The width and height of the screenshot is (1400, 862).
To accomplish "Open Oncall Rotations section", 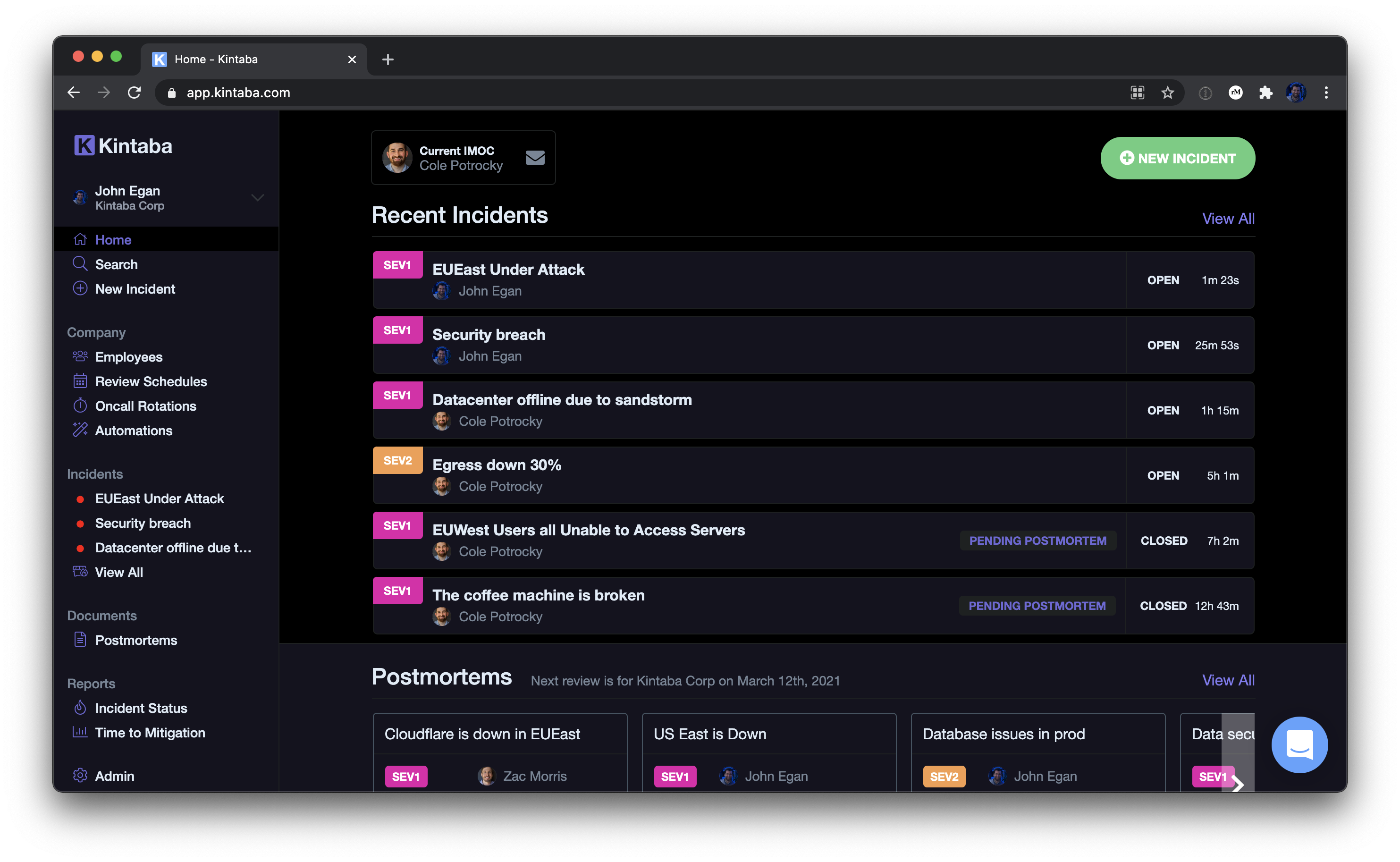I will [145, 405].
